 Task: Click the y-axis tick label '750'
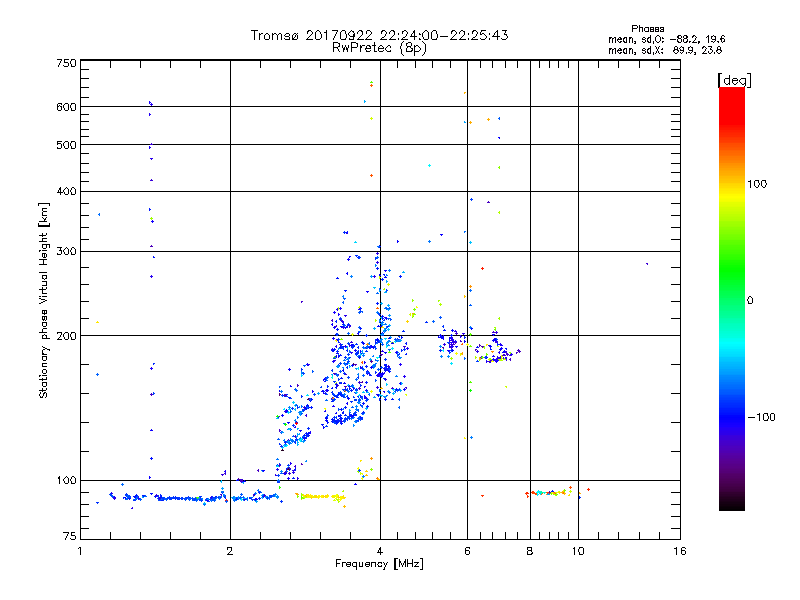(x=66, y=63)
